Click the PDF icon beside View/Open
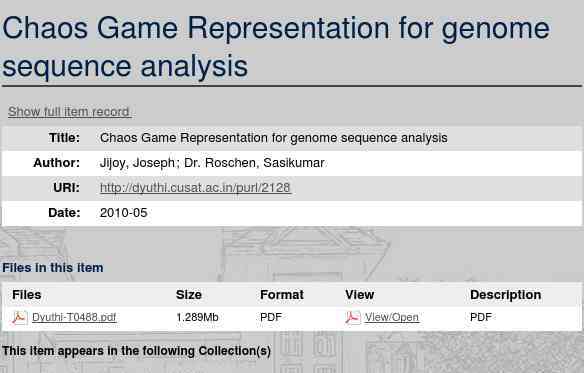The height and width of the screenshot is (373, 584). tap(352, 317)
